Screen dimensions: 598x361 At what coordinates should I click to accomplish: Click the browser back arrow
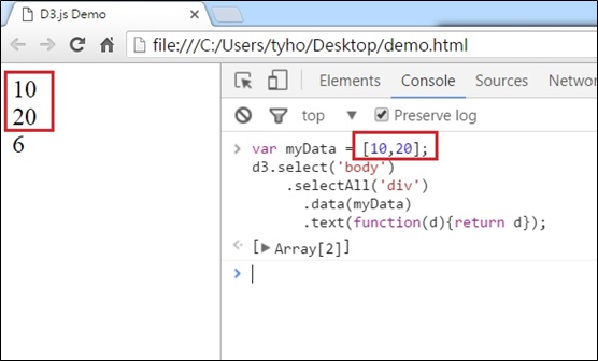coord(18,45)
